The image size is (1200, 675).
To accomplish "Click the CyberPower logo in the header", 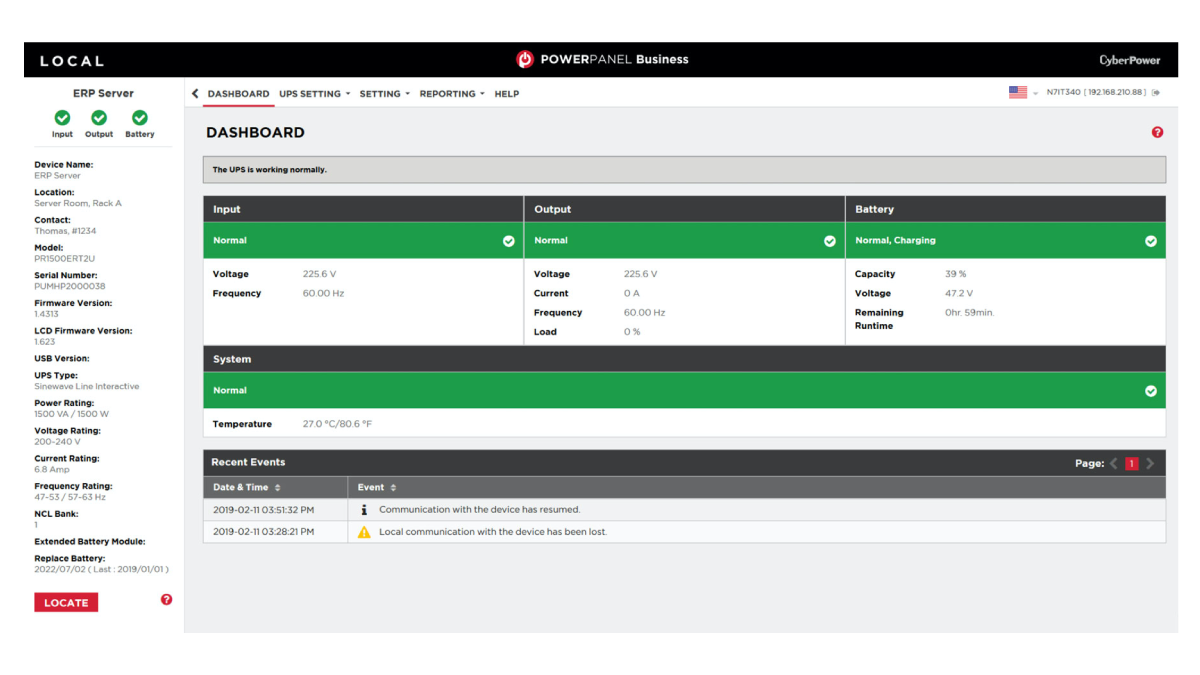I will (1128, 59).
